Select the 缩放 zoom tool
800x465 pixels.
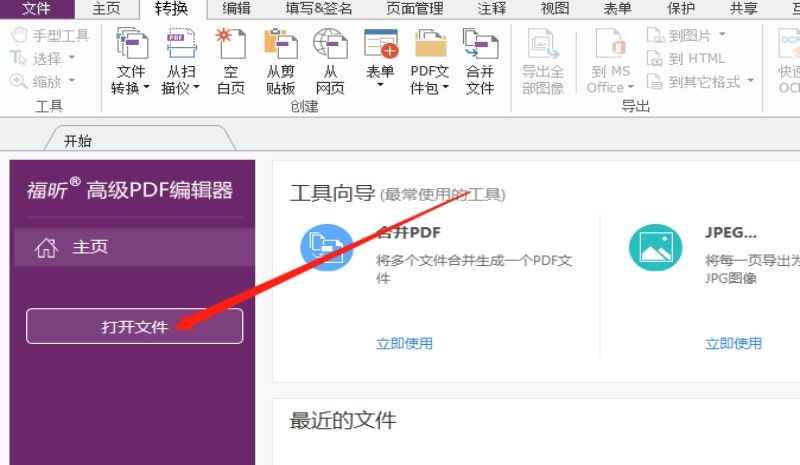[x=36, y=81]
